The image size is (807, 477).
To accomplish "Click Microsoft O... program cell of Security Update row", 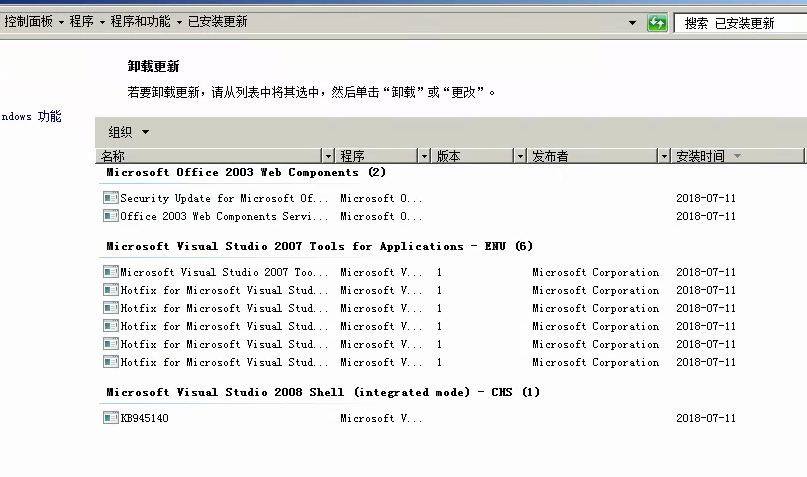I will click(381, 198).
